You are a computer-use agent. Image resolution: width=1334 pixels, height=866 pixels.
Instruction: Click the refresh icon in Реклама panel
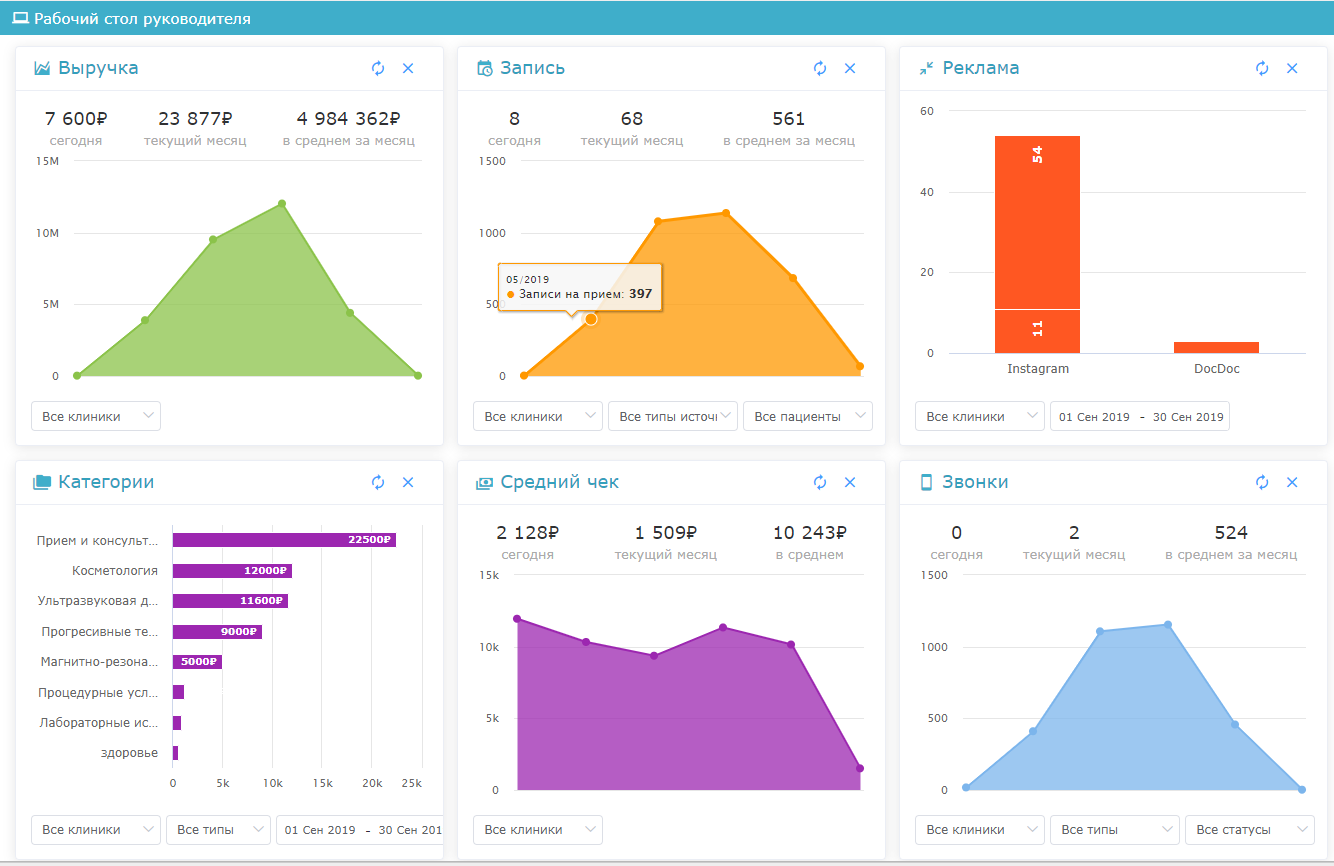pos(1262,68)
